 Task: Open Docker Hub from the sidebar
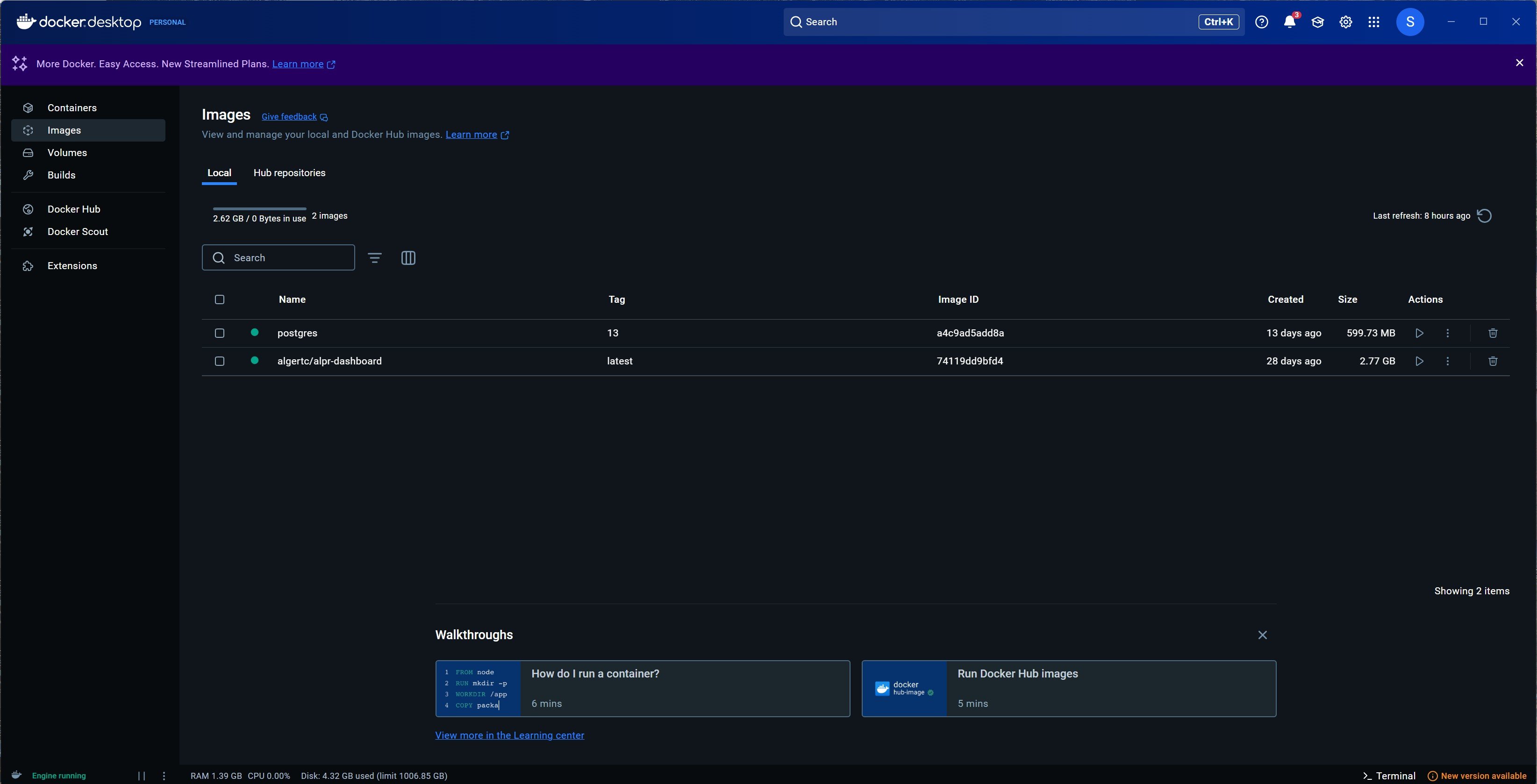(x=88, y=209)
